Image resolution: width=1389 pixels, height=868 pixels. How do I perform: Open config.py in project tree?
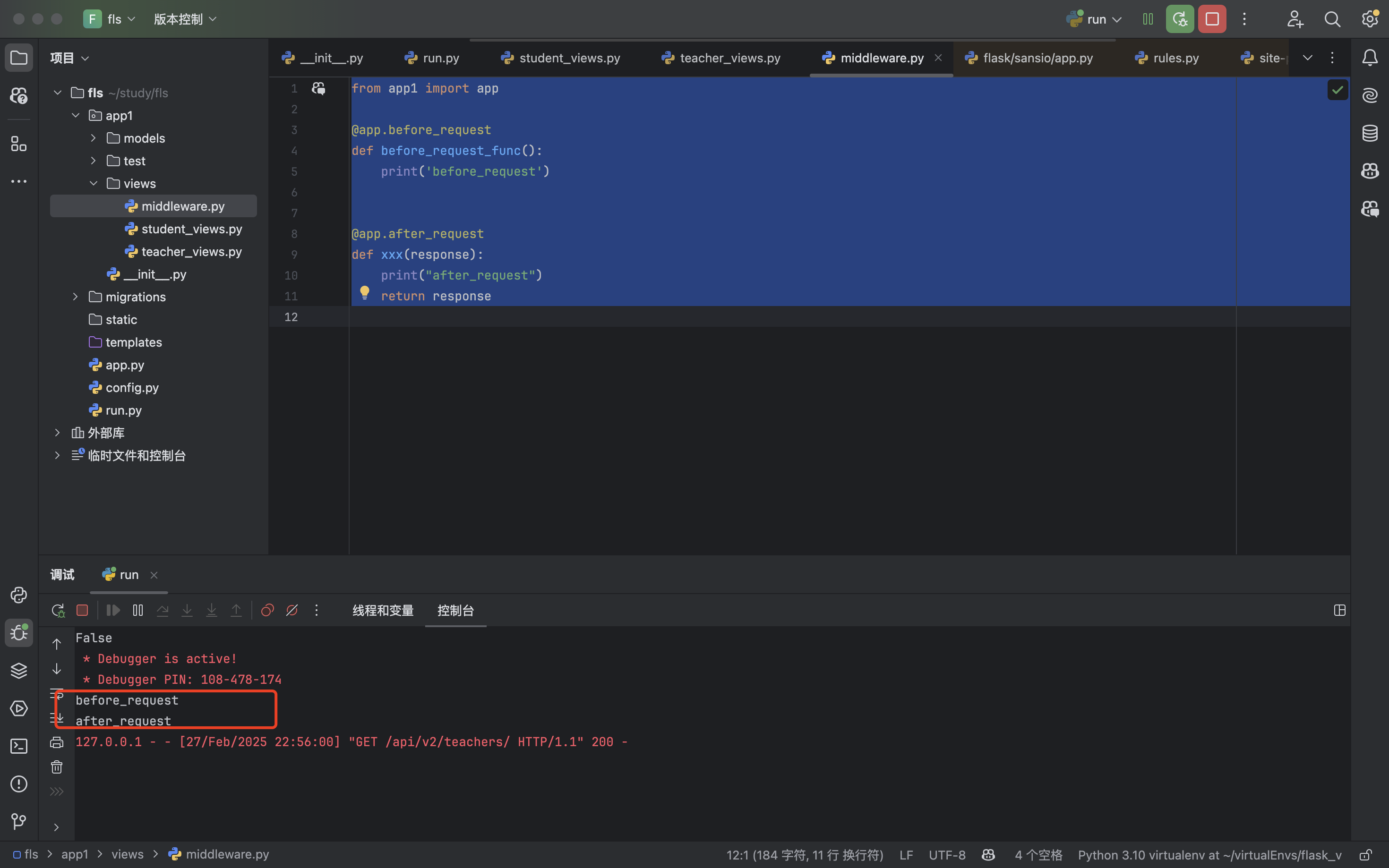132,388
